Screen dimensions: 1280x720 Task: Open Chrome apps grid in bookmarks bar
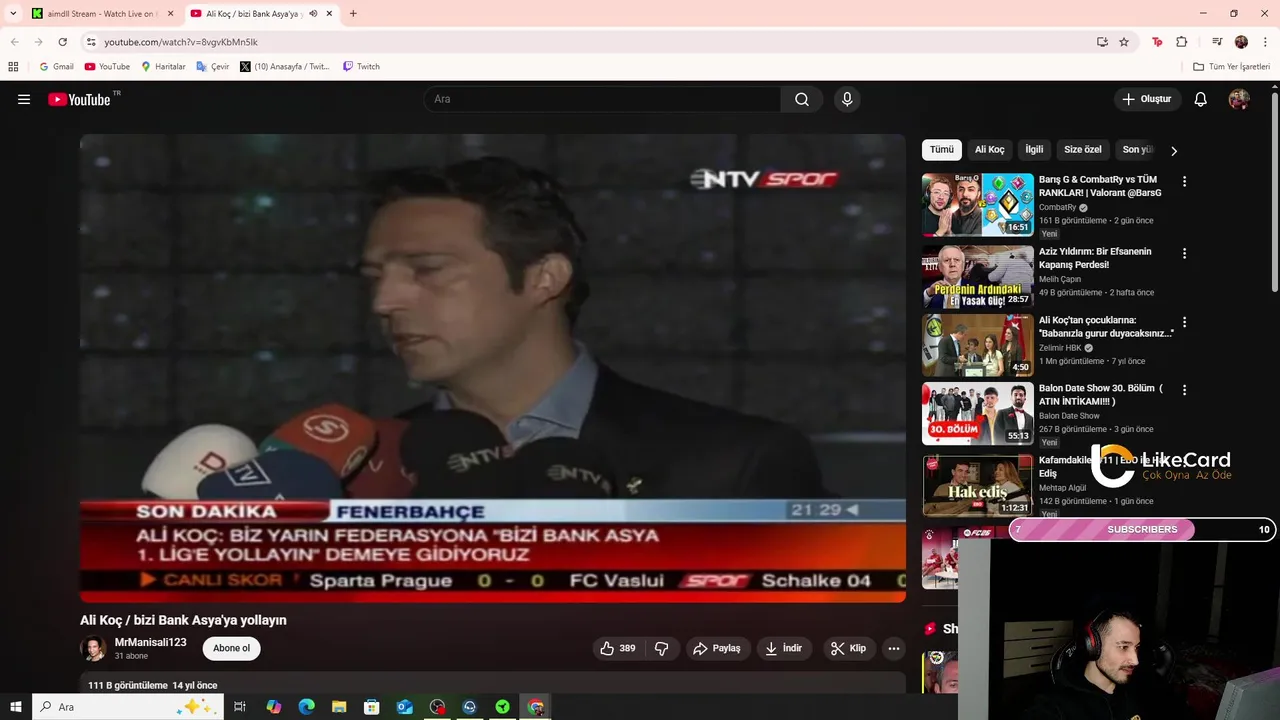[x=13, y=66]
